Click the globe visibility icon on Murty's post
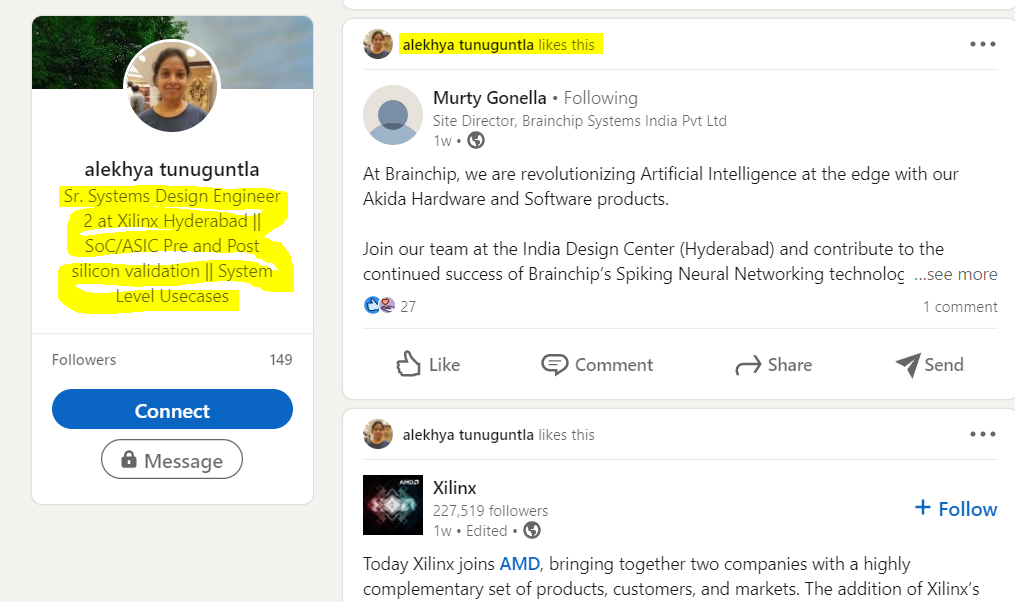Screen dimensions: 1015x602 476,140
